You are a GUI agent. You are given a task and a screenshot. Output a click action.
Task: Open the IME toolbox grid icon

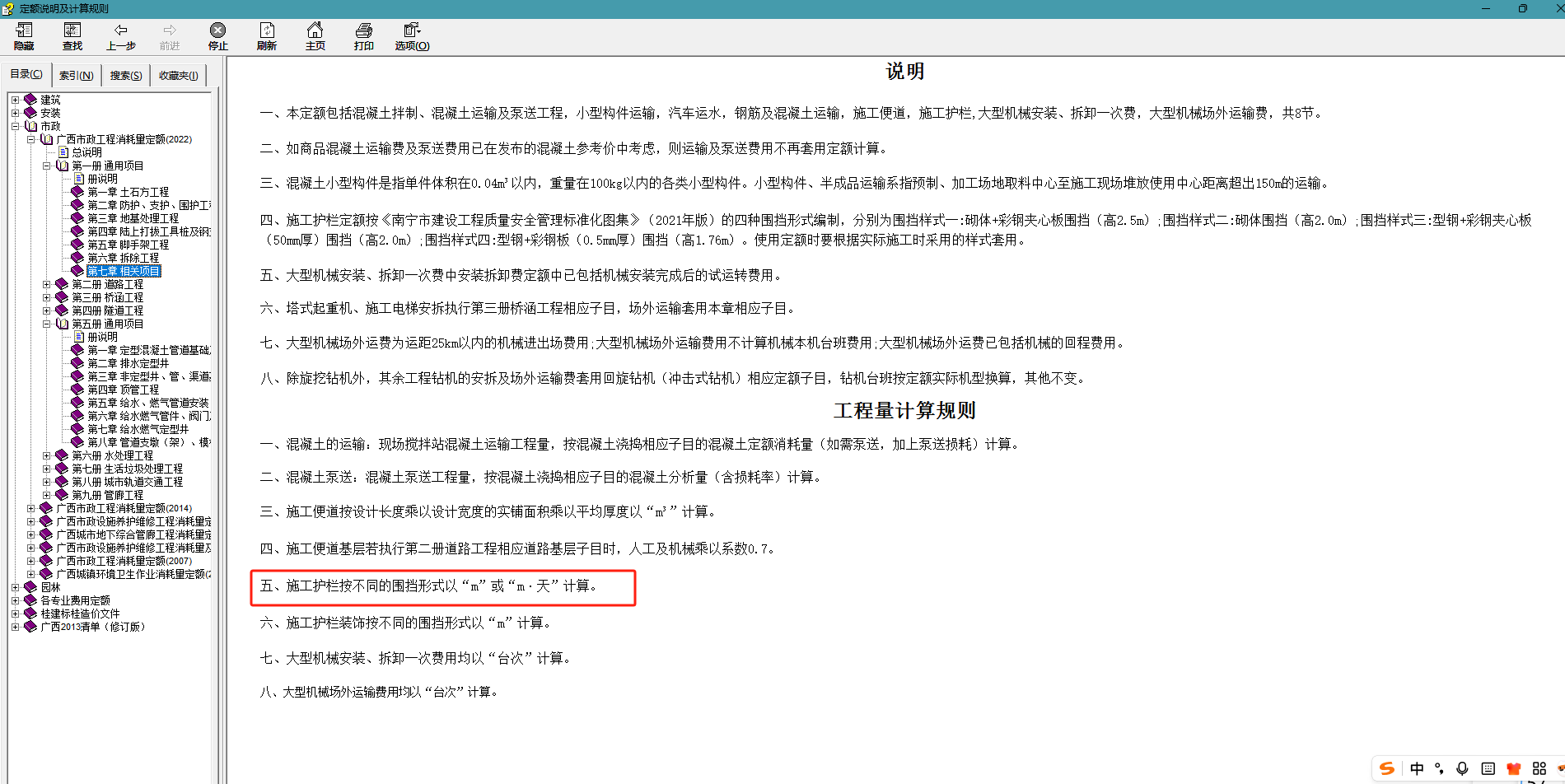coord(1539,768)
